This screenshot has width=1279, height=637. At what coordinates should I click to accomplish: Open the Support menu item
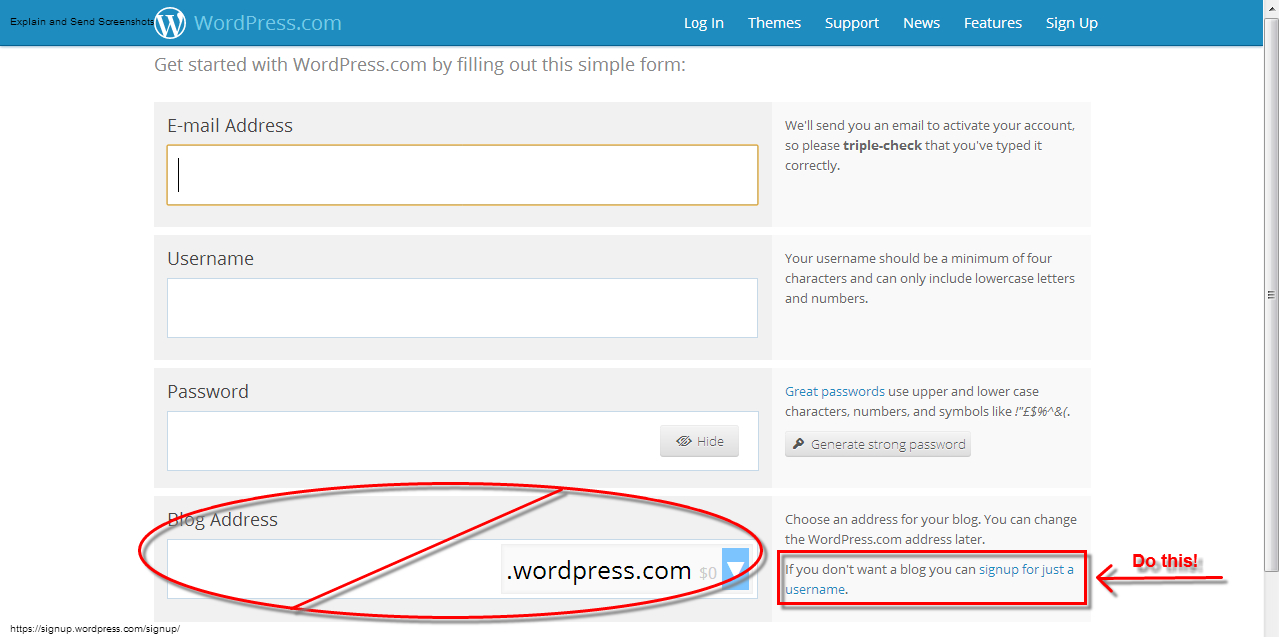coord(852,23)
